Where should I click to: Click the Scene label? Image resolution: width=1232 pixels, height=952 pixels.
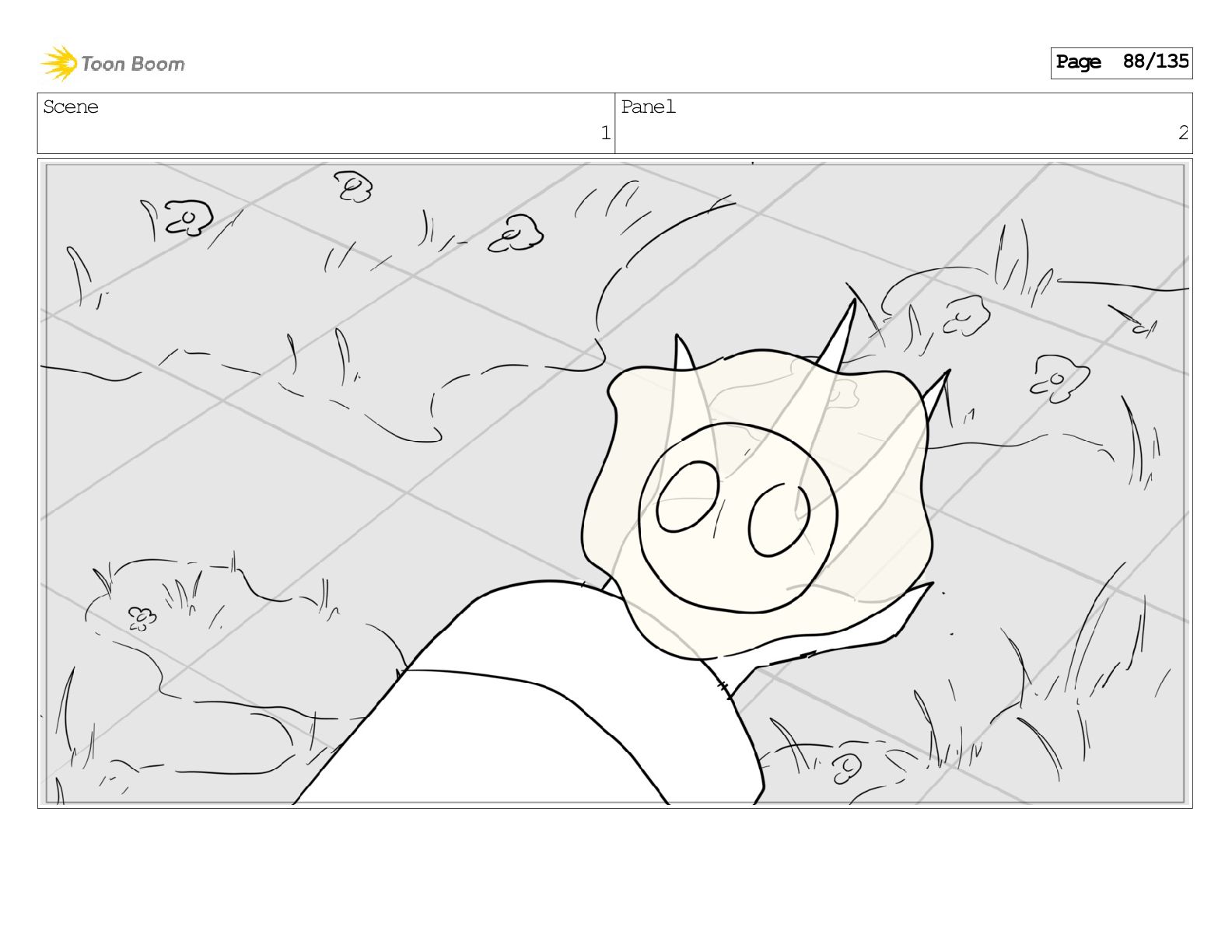[x=71, y=107]
